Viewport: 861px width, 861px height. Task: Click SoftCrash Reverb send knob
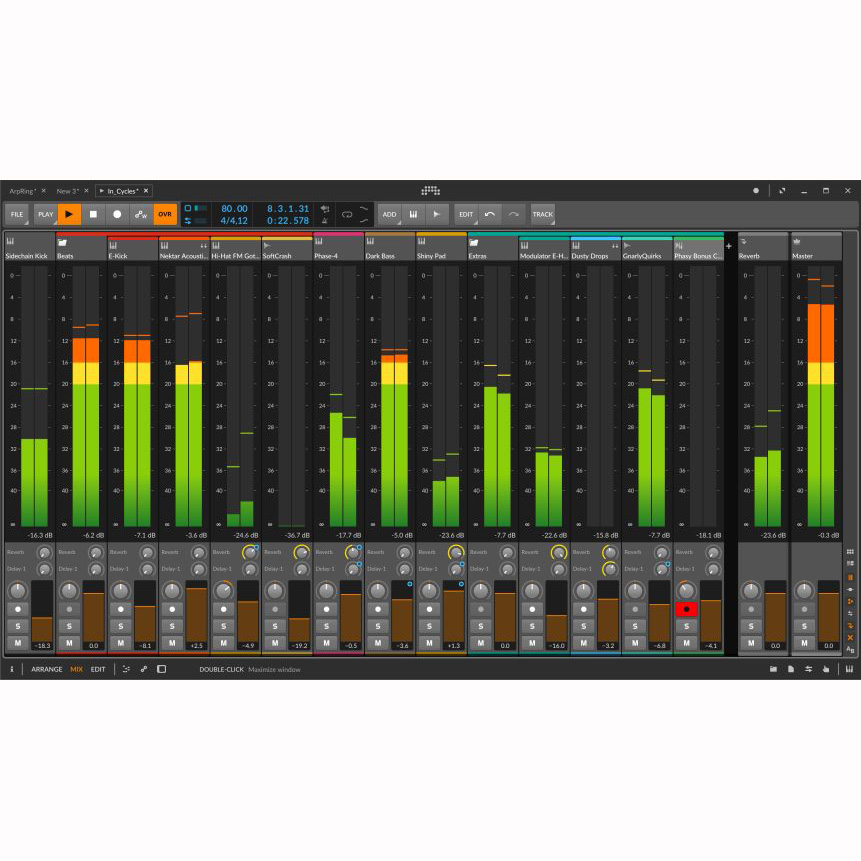[301, 552]
